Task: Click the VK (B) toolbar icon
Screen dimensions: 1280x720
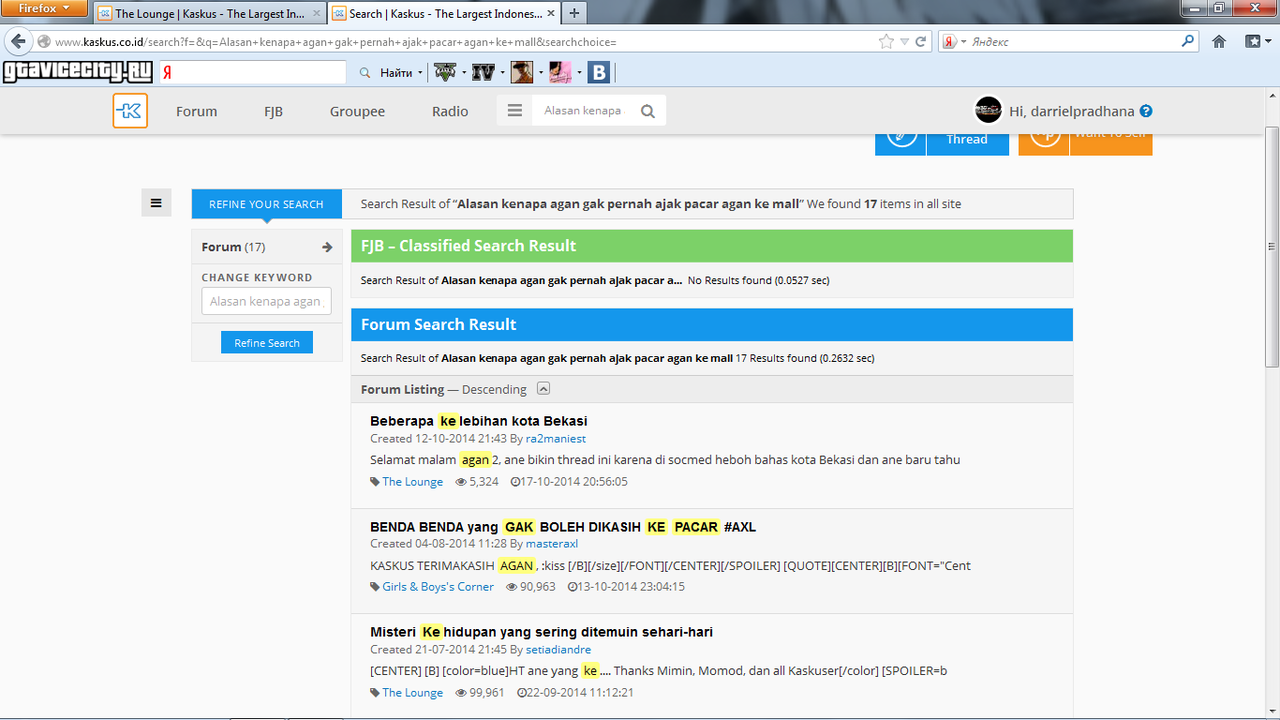Action: point(599,72)
